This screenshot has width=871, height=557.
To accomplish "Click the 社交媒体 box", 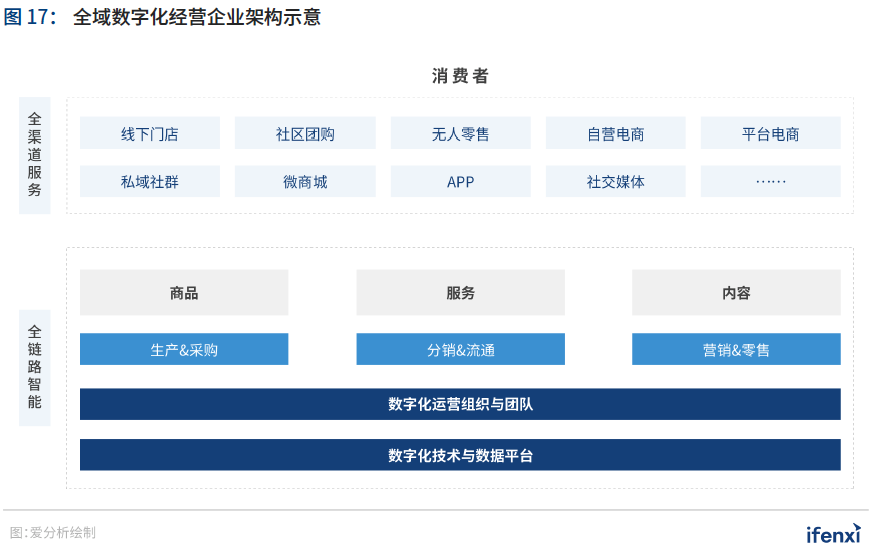I will pyautogui.click(x=615, y=182).
